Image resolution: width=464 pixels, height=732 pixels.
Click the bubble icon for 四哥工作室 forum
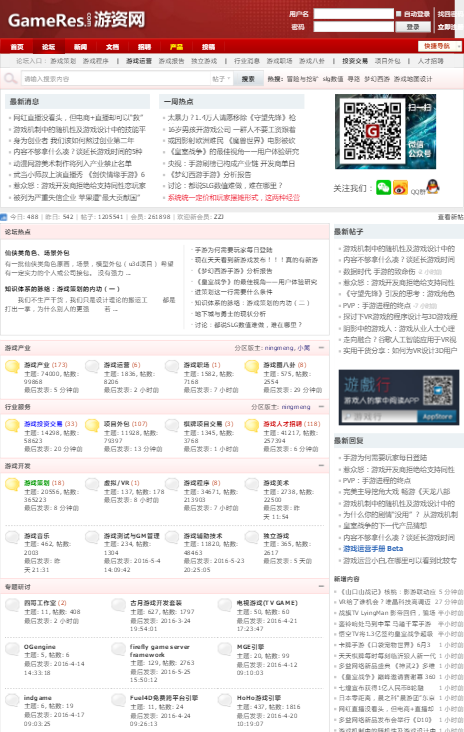tap(12, 605)
